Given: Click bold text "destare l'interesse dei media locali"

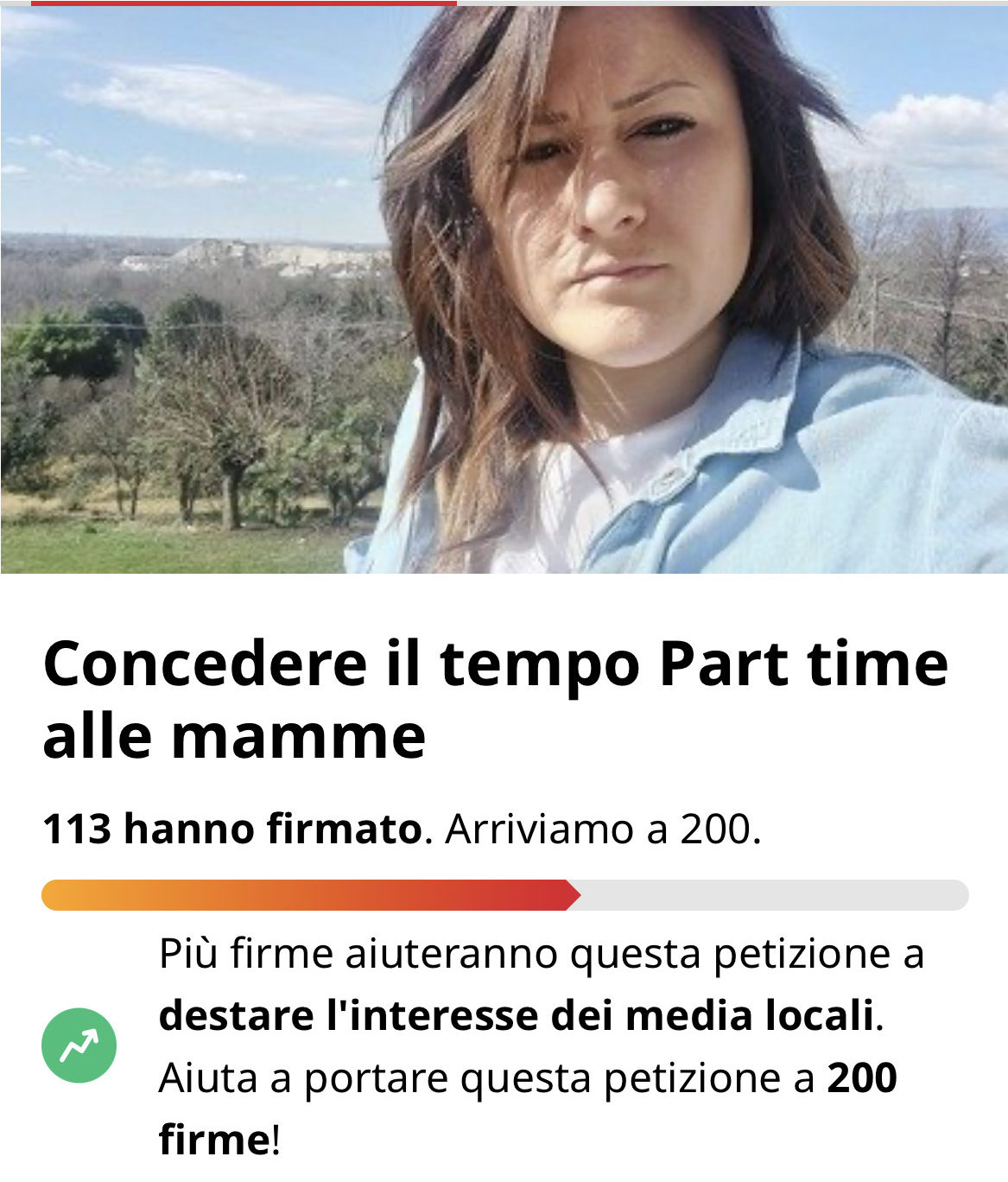Looking at the screenshot, I should [517, 1015].
